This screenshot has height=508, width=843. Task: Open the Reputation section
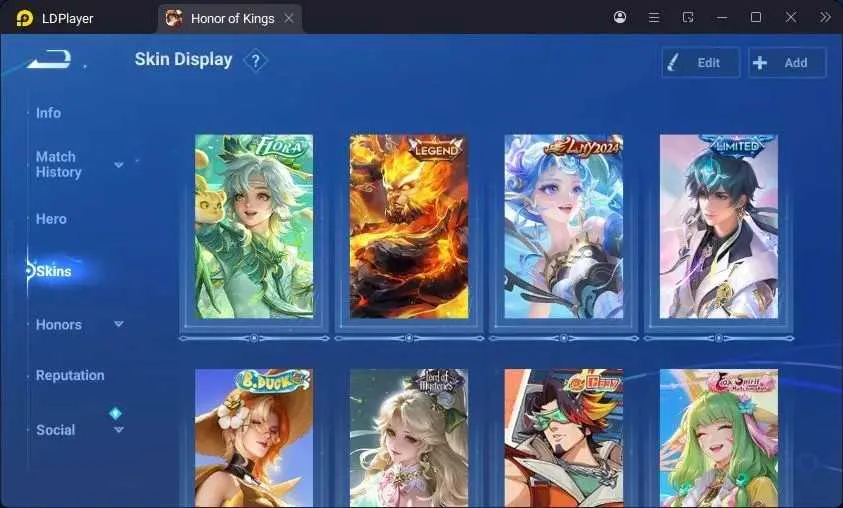(x=70, y=375)
